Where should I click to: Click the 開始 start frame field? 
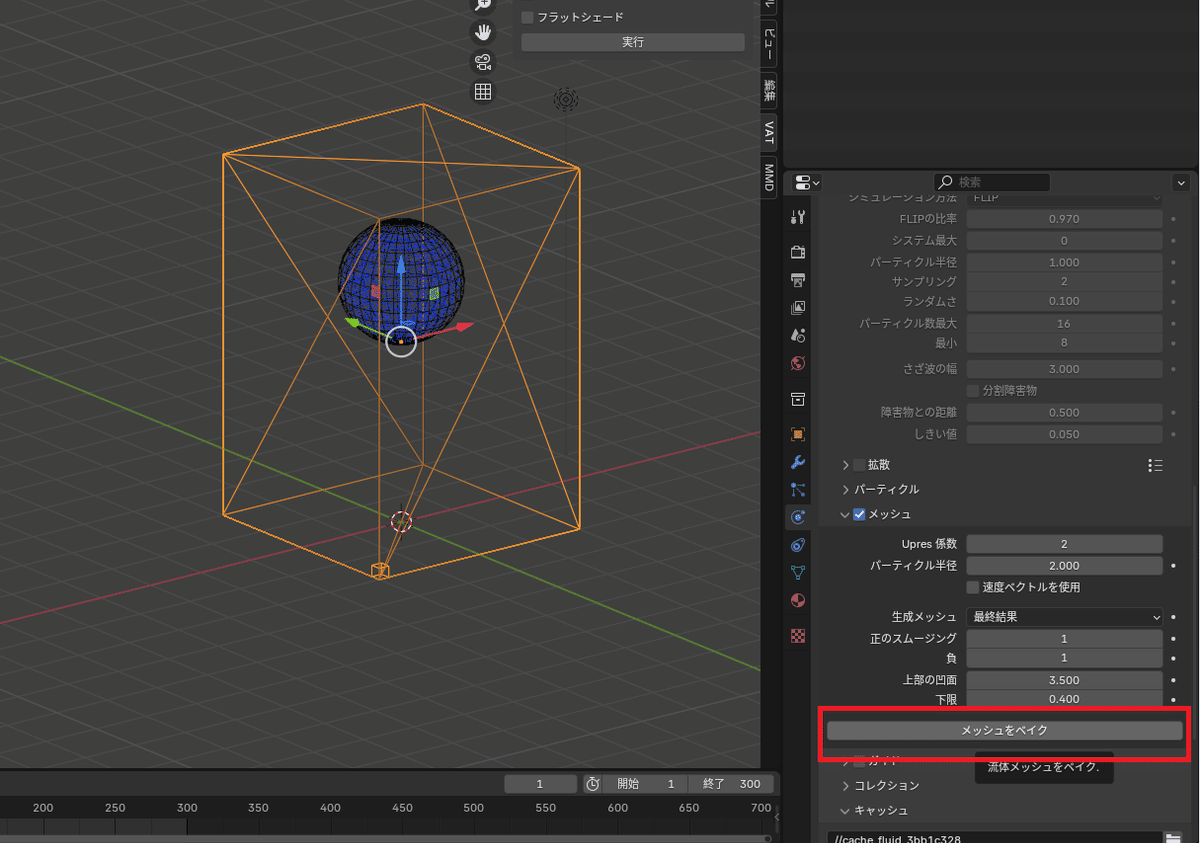[645, 784]
